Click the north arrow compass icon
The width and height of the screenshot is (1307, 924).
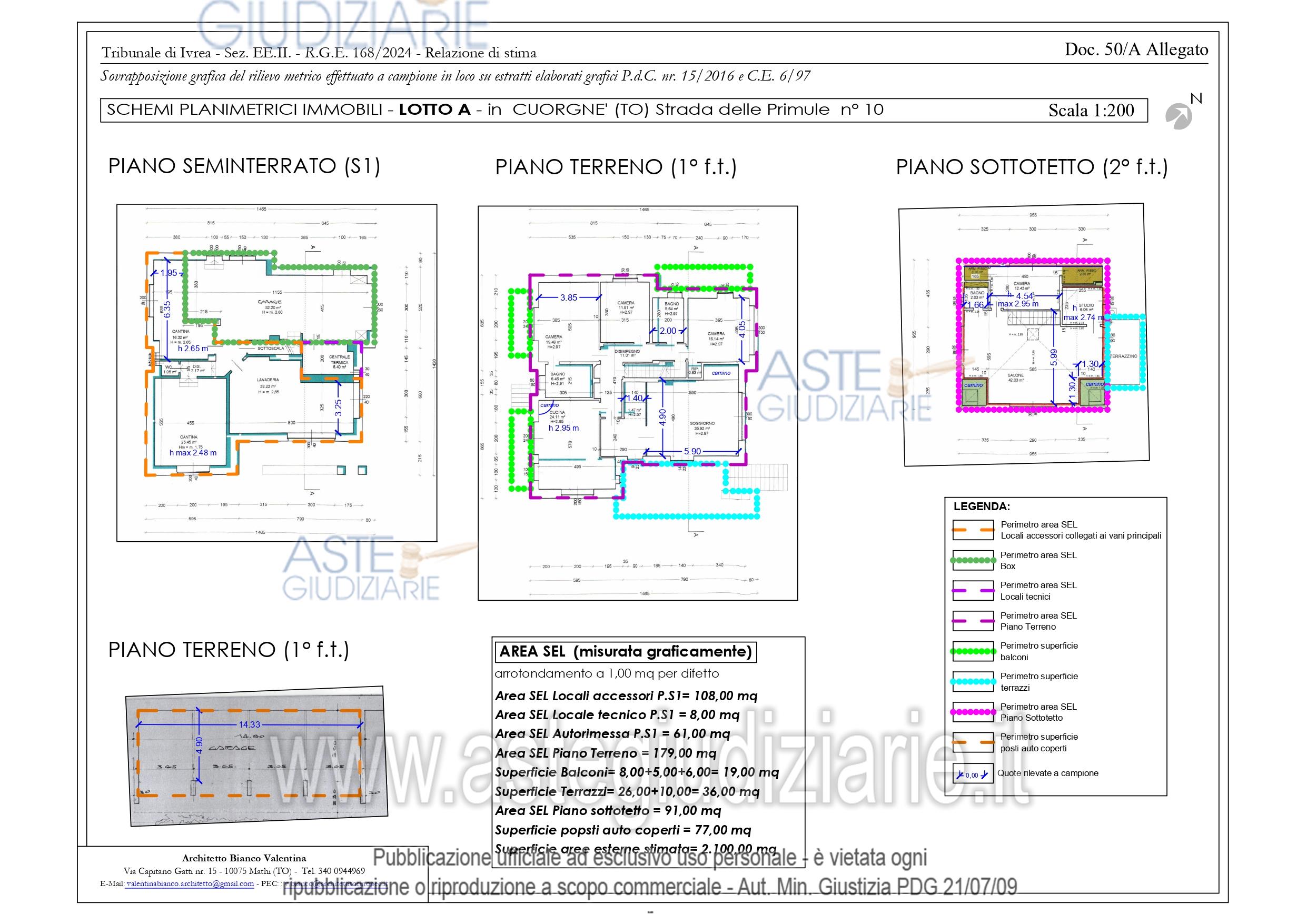(1179, 116)
